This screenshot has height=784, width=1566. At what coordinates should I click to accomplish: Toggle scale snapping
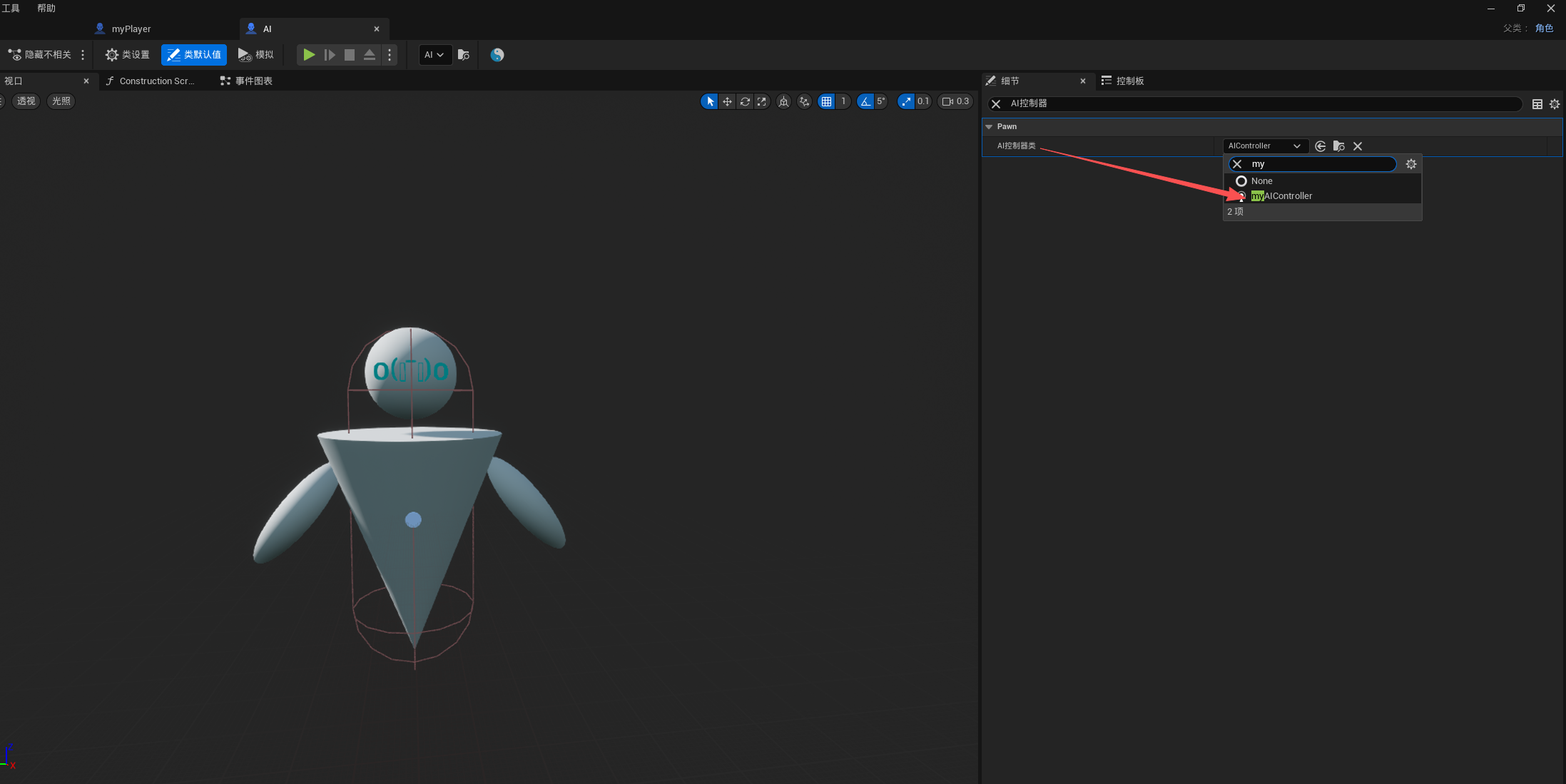(x=906, y=101)
